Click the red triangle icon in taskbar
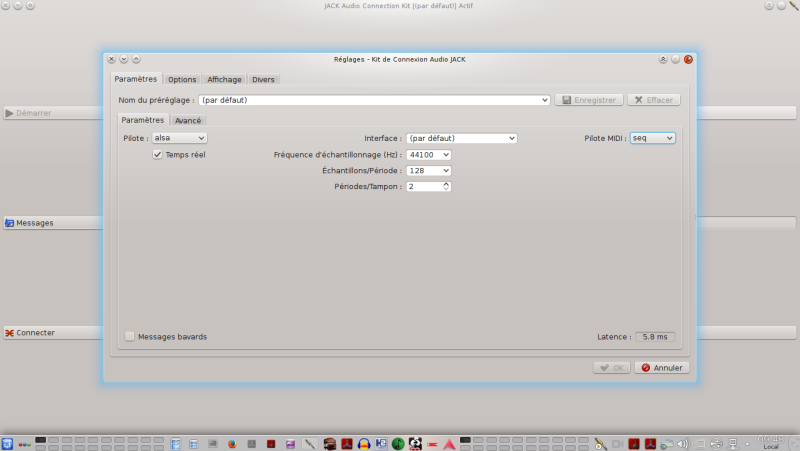Screen dimensions: 800x451 point(449,444)
